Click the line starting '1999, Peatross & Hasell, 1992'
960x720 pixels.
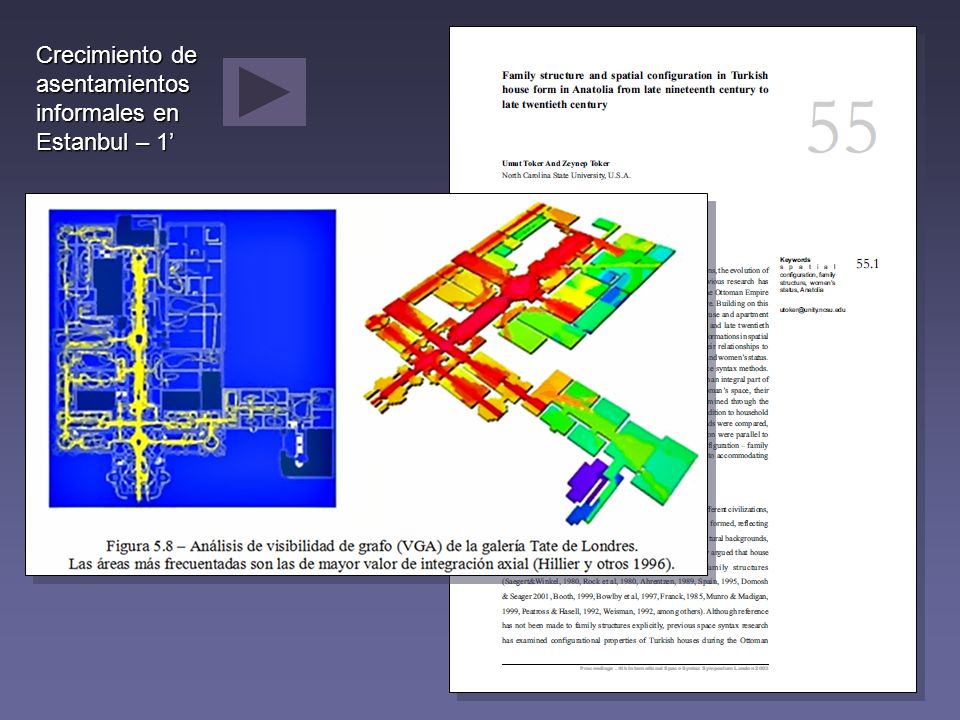[x=635, y=611]
